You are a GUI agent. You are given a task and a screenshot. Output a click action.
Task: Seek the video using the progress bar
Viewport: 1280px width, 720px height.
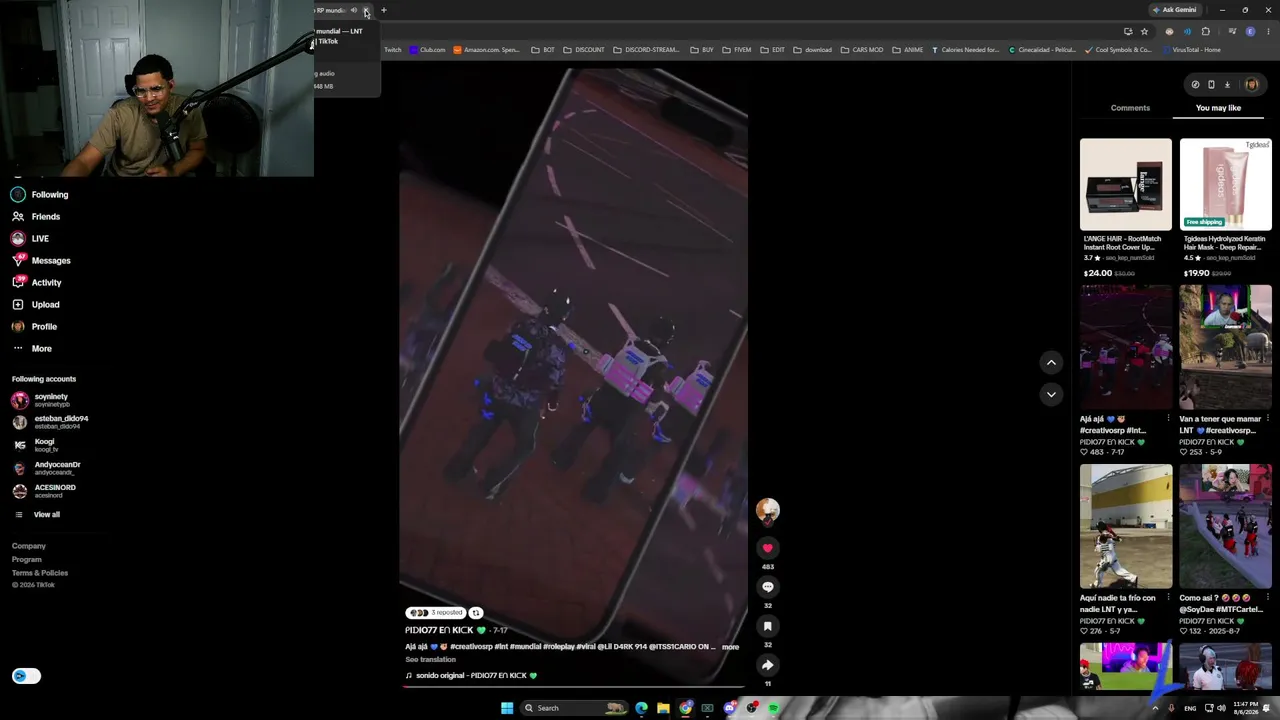click(573, 688)
